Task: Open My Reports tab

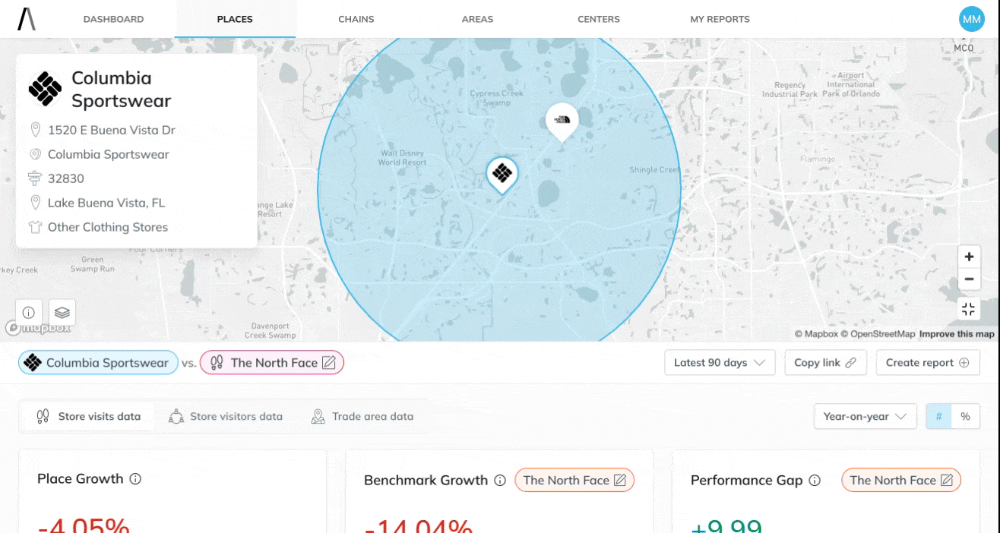Action: tap(719, 19)
